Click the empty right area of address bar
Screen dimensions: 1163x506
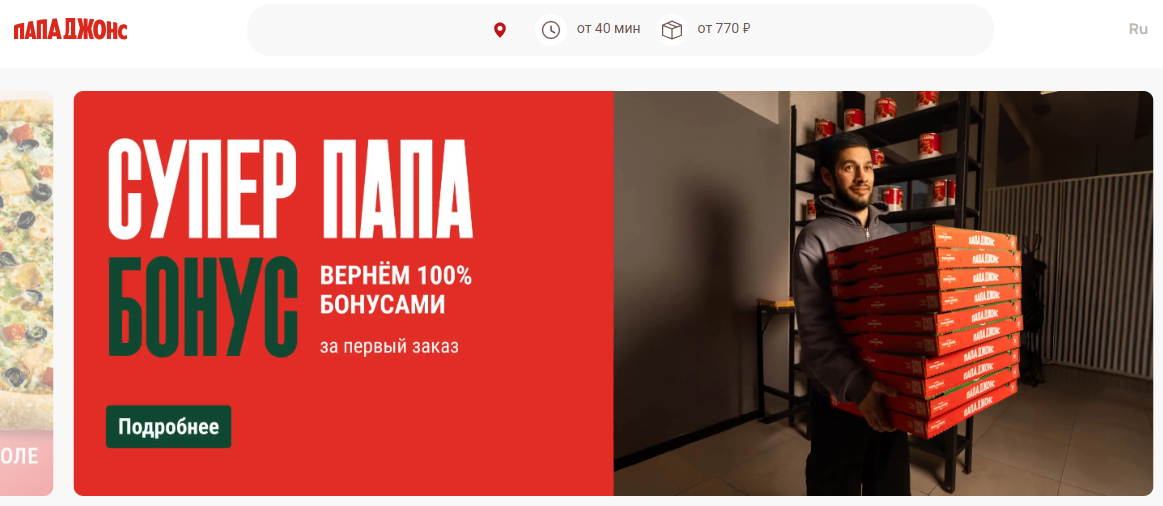(875, 30)
